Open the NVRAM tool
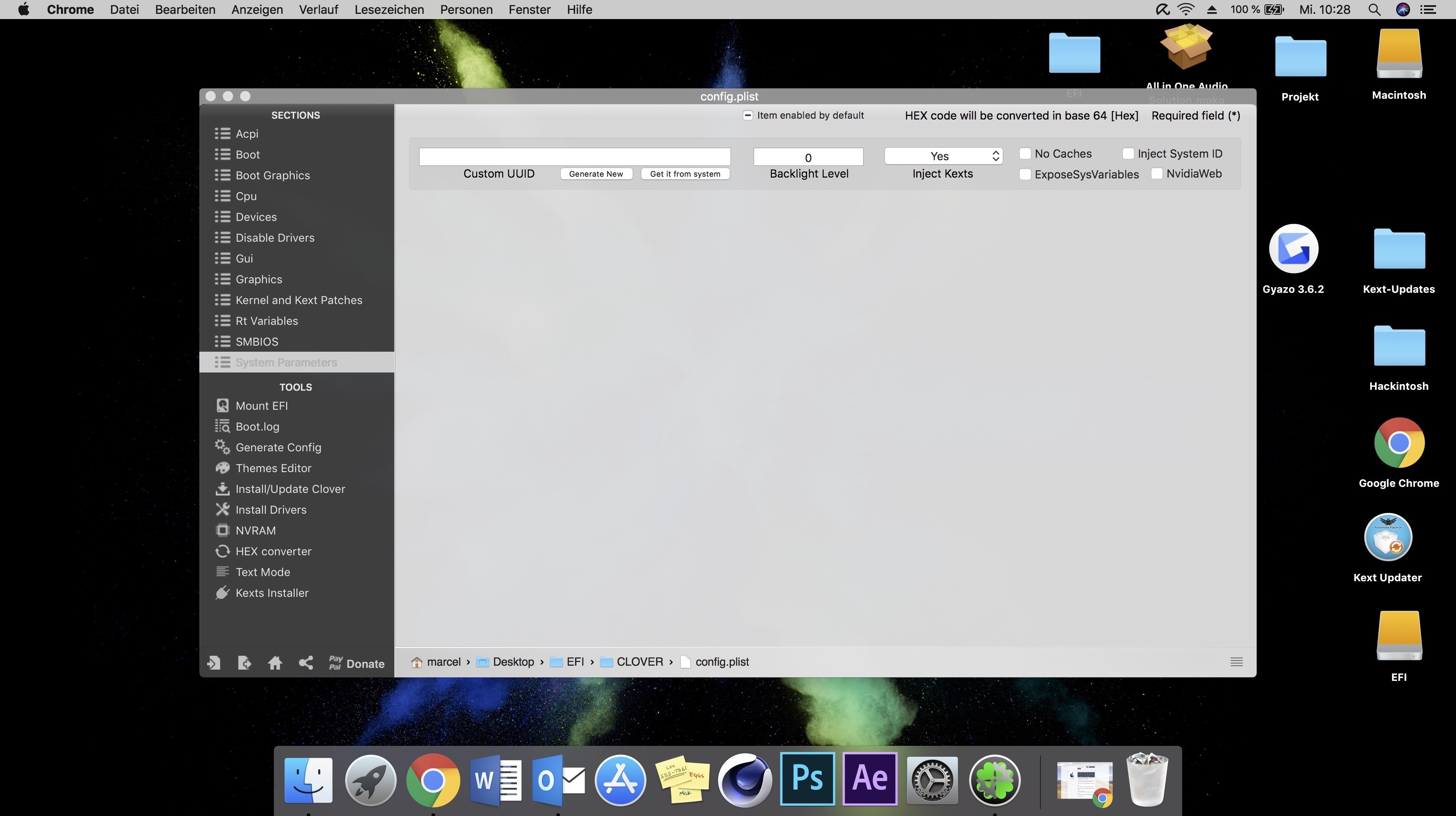The width and height of the screenshot is (1456, 816). [255, 531]
